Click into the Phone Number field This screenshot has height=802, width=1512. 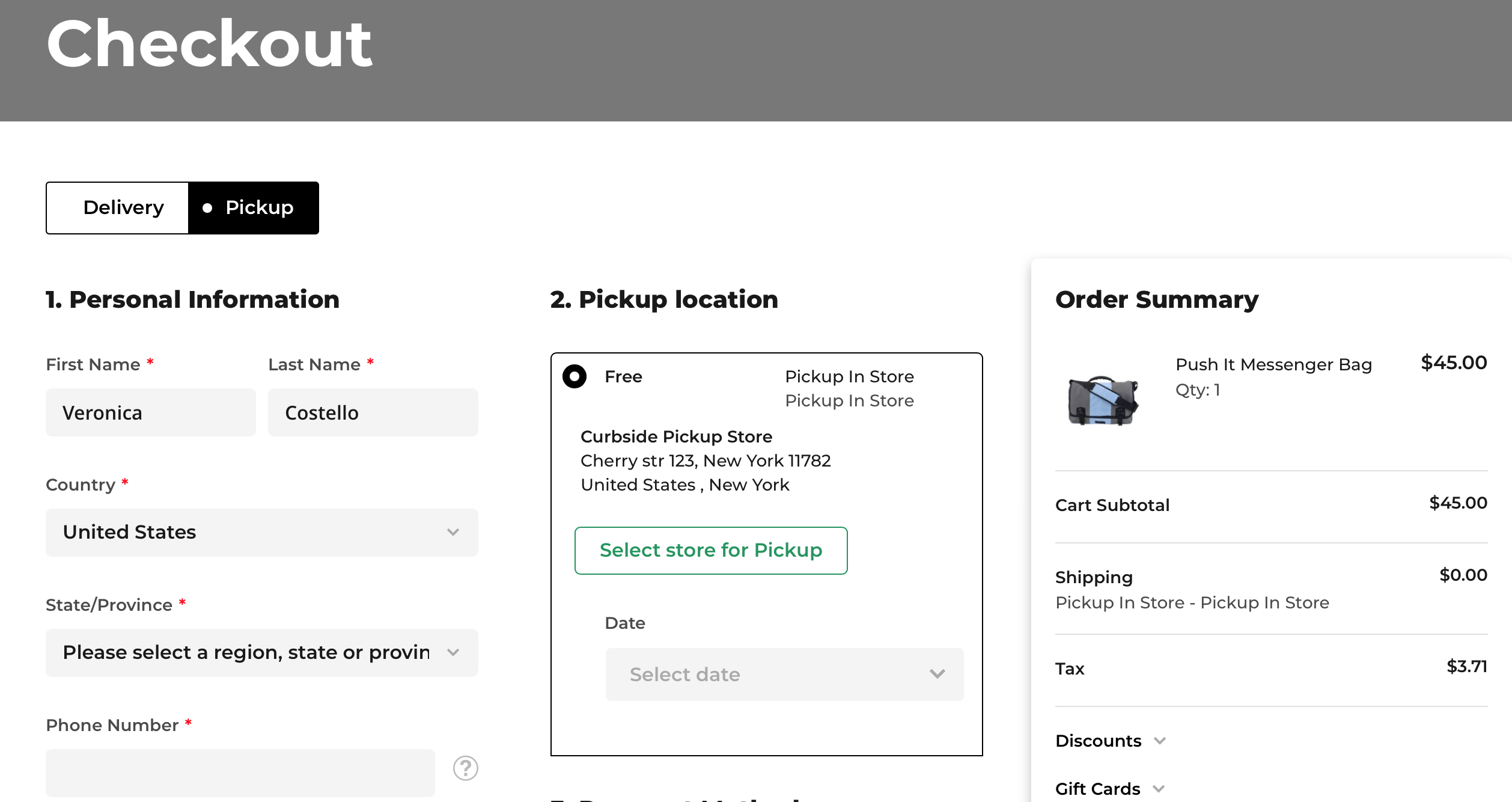240,773
